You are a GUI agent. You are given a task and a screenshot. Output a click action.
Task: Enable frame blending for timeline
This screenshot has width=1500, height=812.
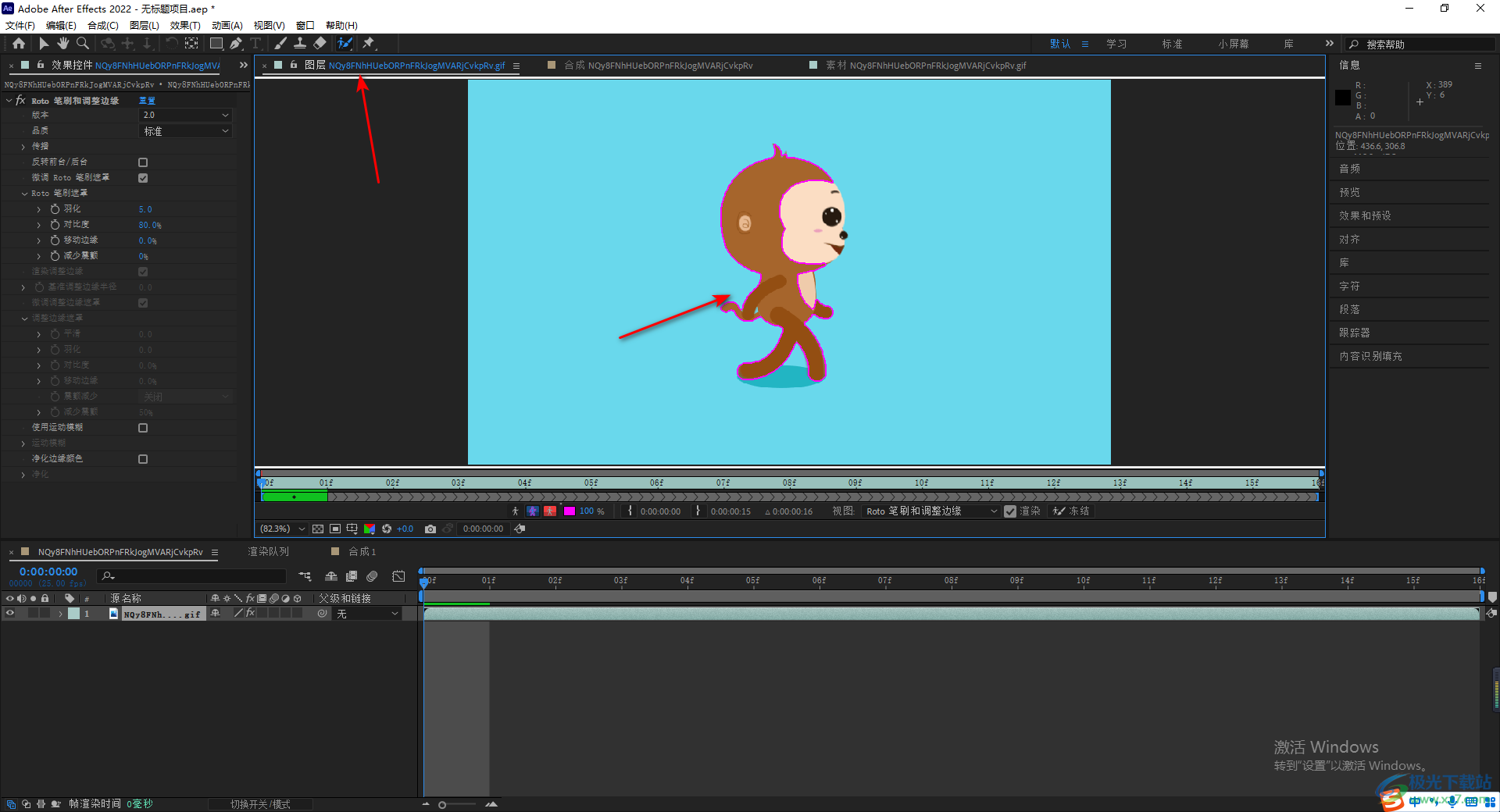(352, 576)
